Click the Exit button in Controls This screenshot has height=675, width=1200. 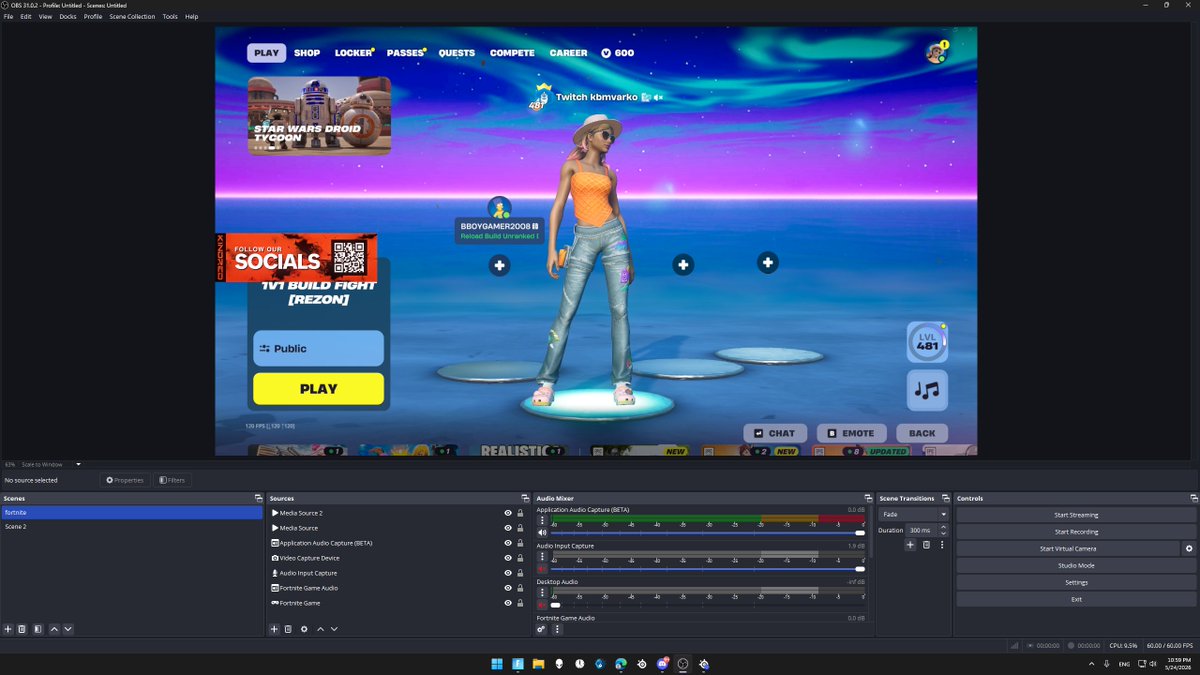point(1076,599)
